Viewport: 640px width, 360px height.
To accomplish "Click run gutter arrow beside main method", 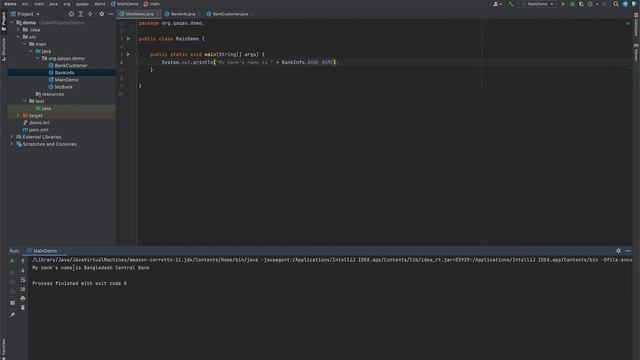I will (x=128, y=54).
